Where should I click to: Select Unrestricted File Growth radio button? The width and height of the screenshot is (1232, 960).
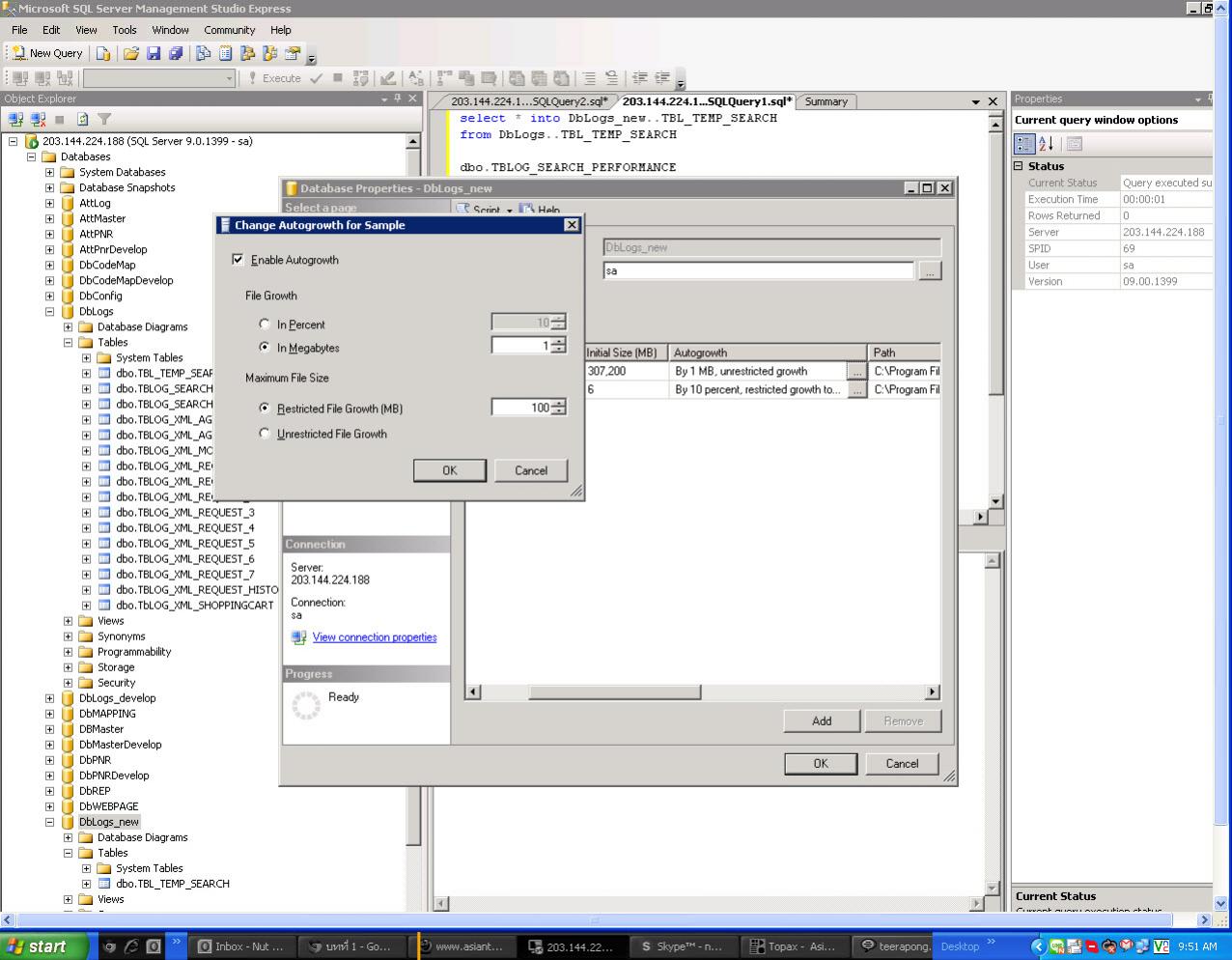tap(265, 434)
